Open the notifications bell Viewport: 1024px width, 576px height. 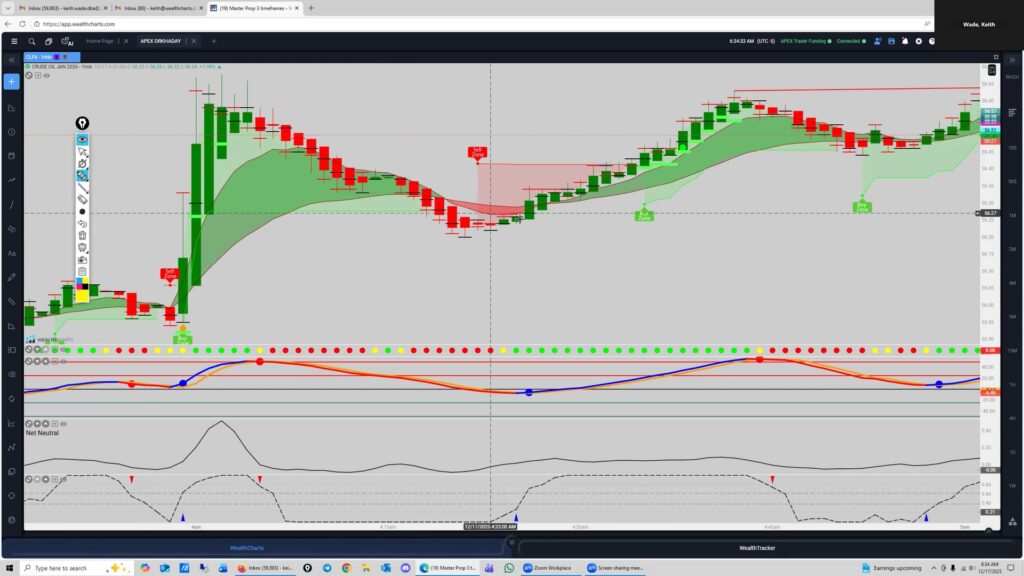pyautogui.click(x=905, y=41)
